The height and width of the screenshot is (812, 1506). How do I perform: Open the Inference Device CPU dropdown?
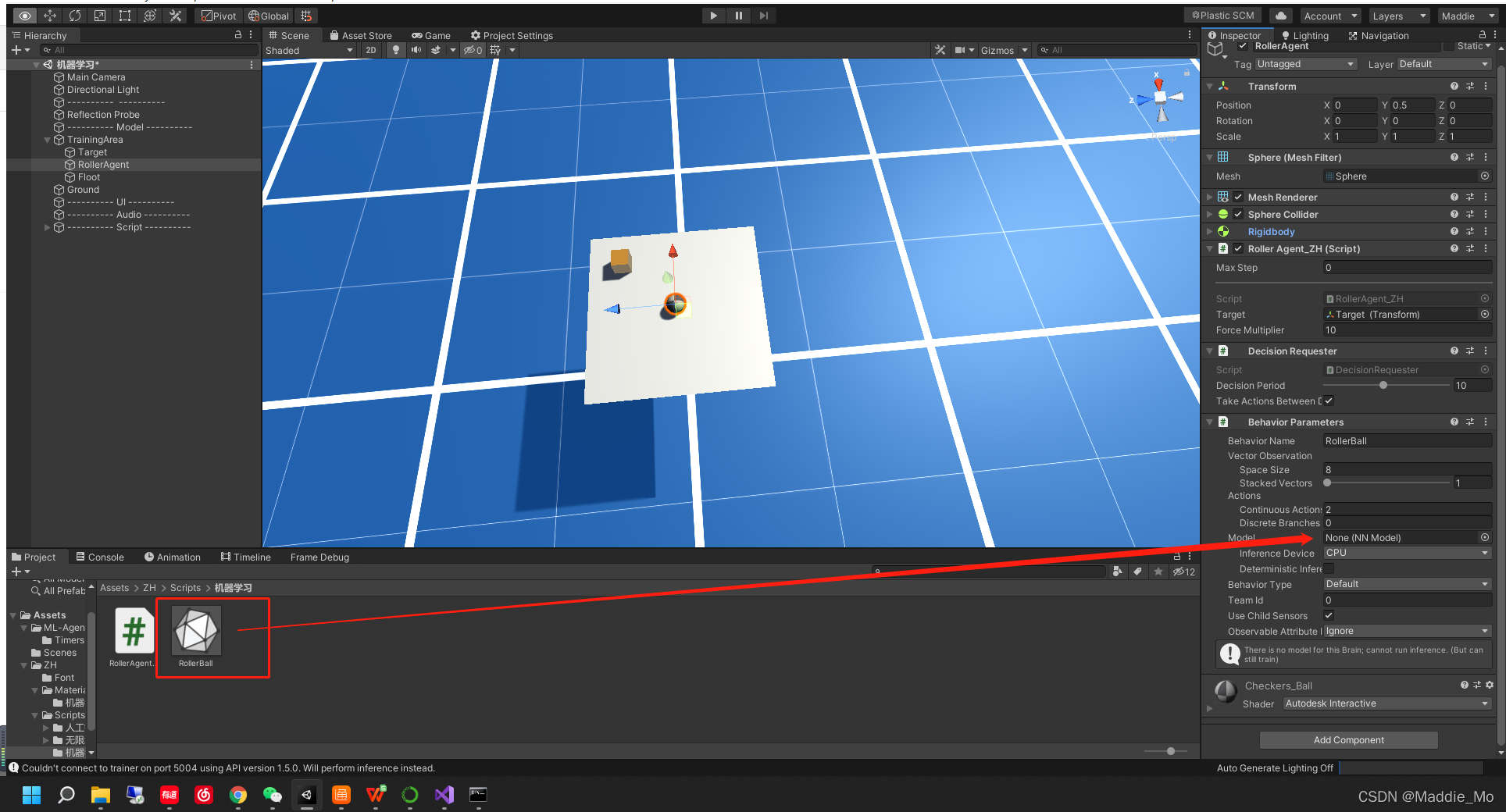(x=1408, y=553)
